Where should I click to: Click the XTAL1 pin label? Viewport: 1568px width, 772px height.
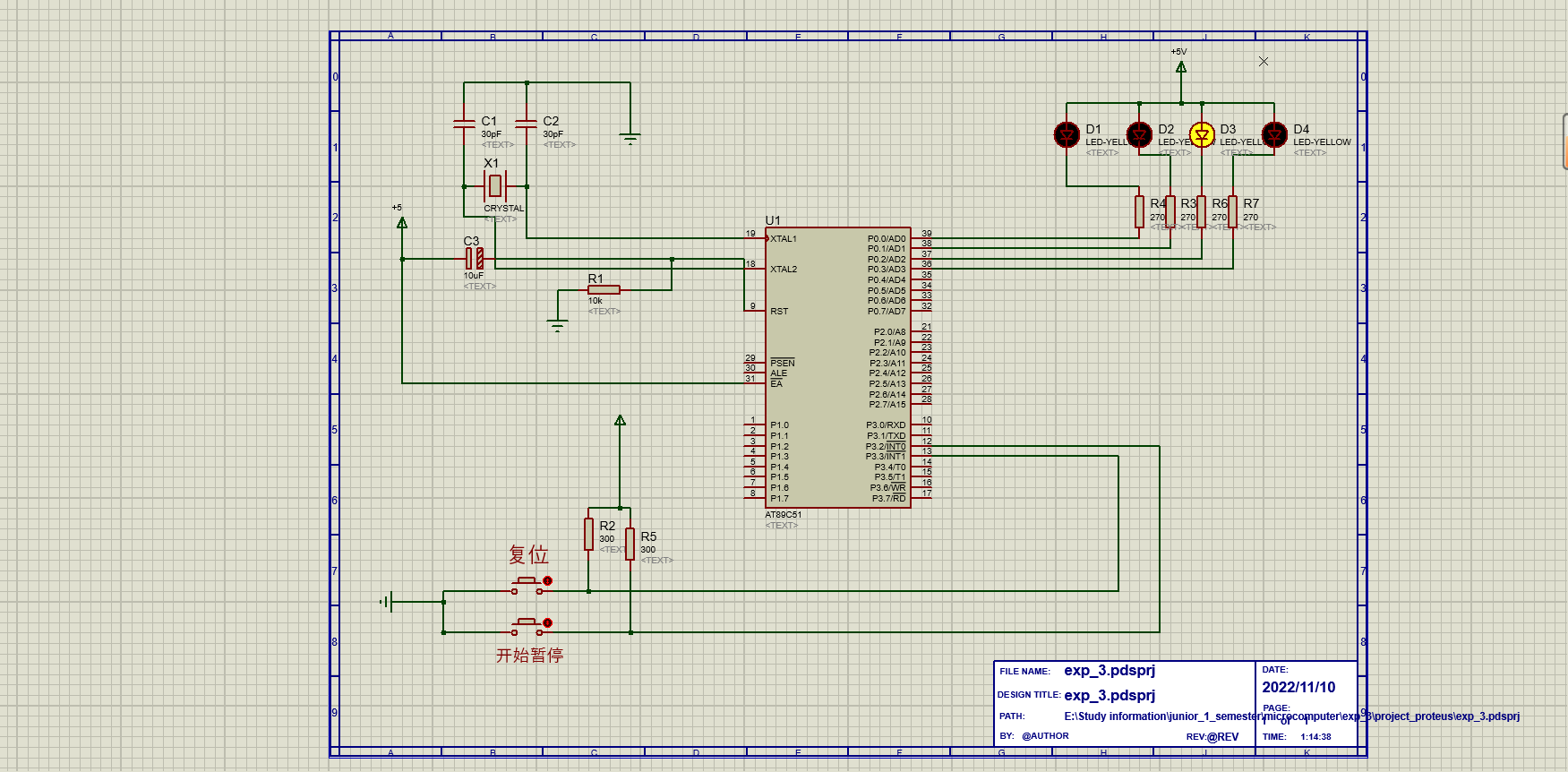(x=784, y=239)
